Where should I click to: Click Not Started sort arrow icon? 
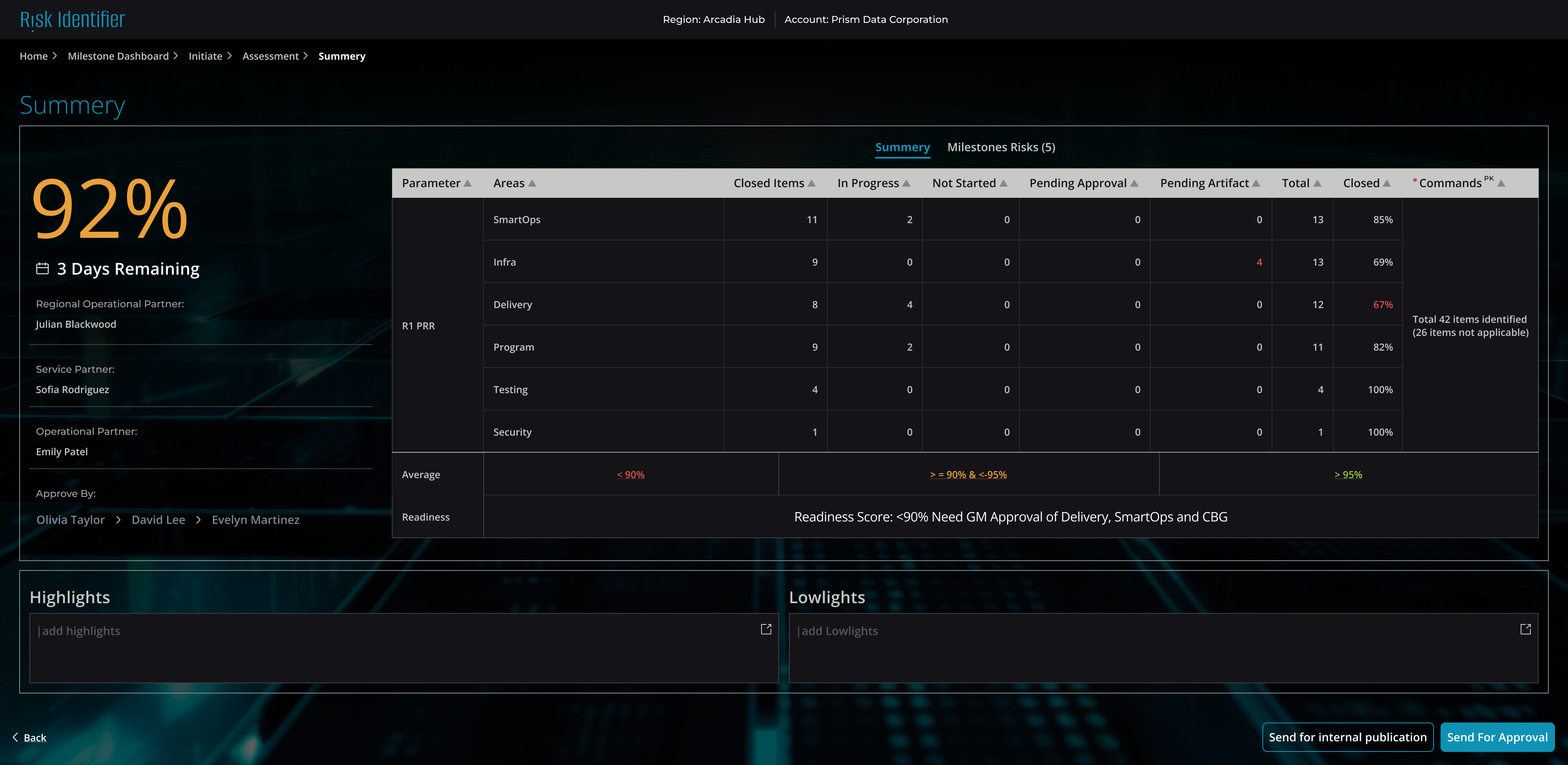point(1004,183)
